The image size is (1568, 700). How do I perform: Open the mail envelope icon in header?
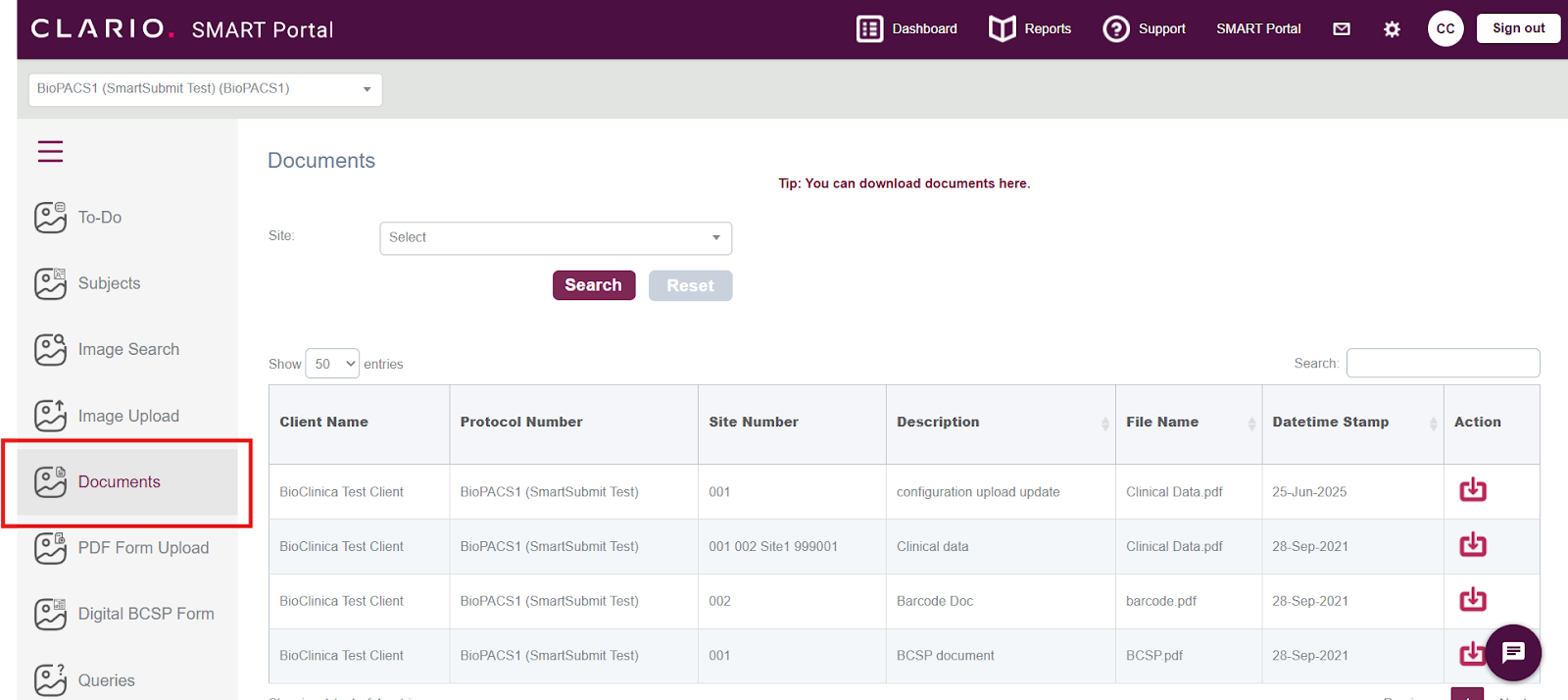[x=1342, y=29]
